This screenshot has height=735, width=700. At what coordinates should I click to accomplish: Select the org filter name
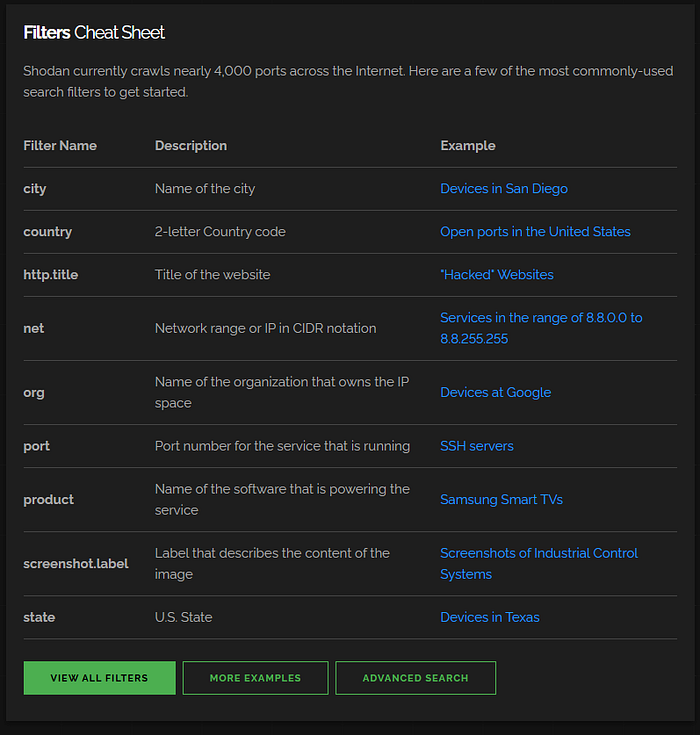(34, 392)
